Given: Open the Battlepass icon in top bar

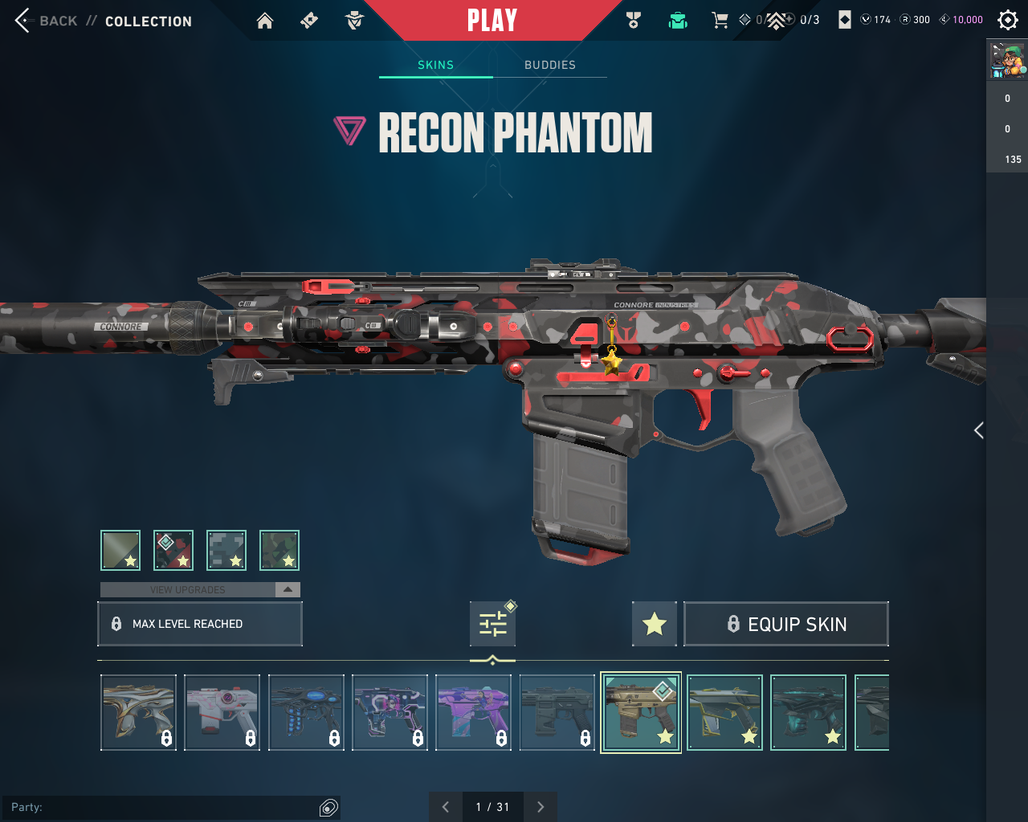Looking at the screenshot, I should coord(309,21).
